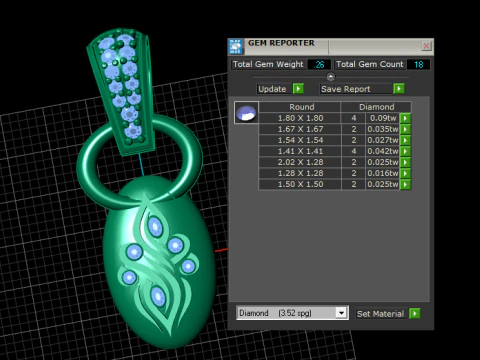Click the 0.027tw weight cell
480x360 pixels.
click(x=383, y=140)
